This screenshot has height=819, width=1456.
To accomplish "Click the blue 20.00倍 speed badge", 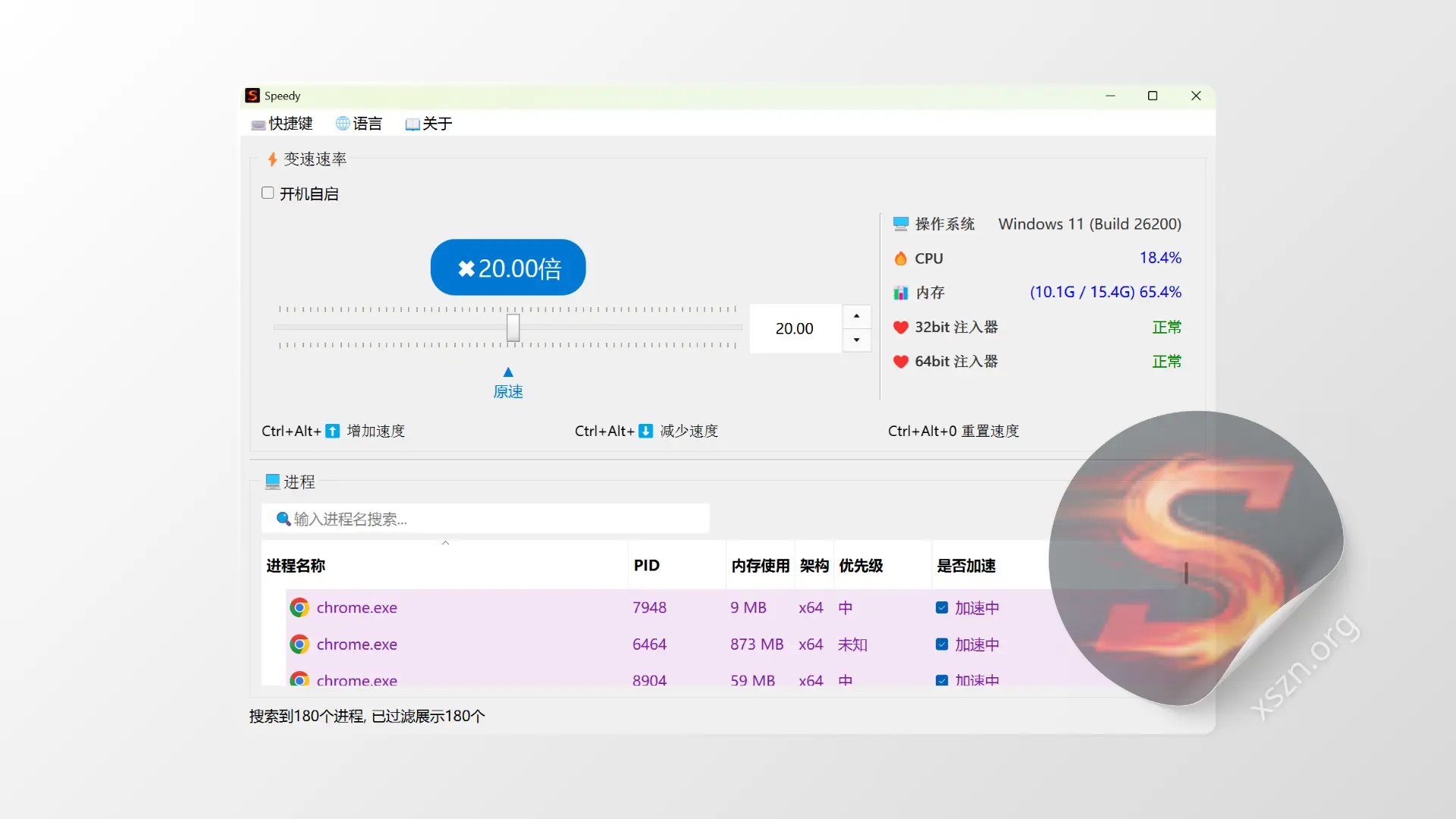I will coord(507,267).
